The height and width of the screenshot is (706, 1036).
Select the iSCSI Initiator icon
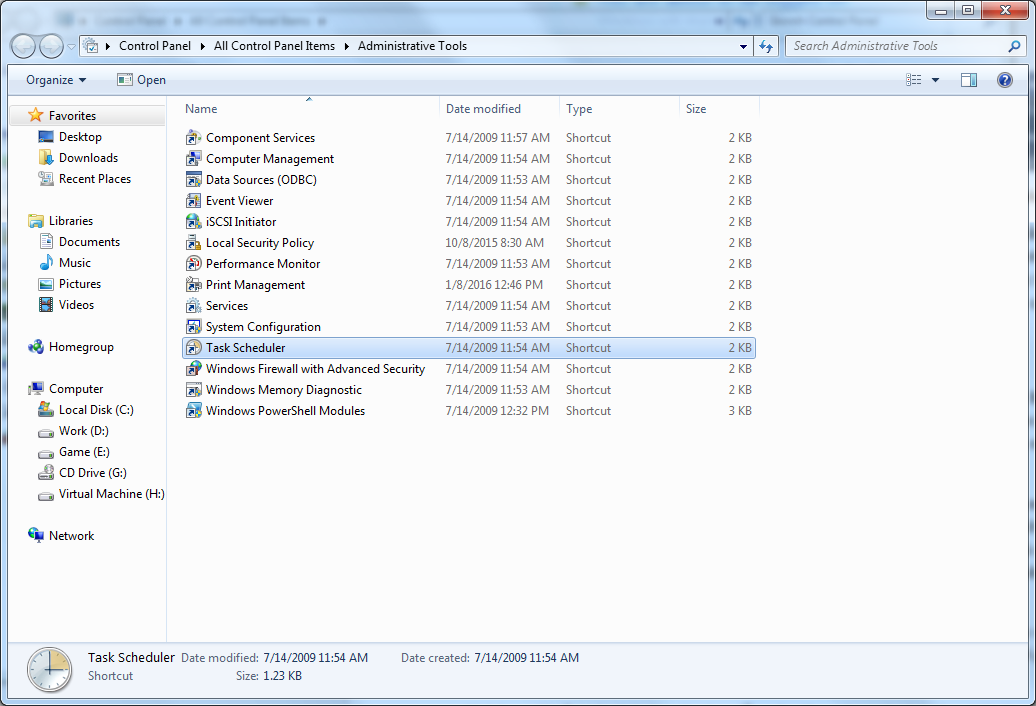pyautogui.click(x=193, y=222)
